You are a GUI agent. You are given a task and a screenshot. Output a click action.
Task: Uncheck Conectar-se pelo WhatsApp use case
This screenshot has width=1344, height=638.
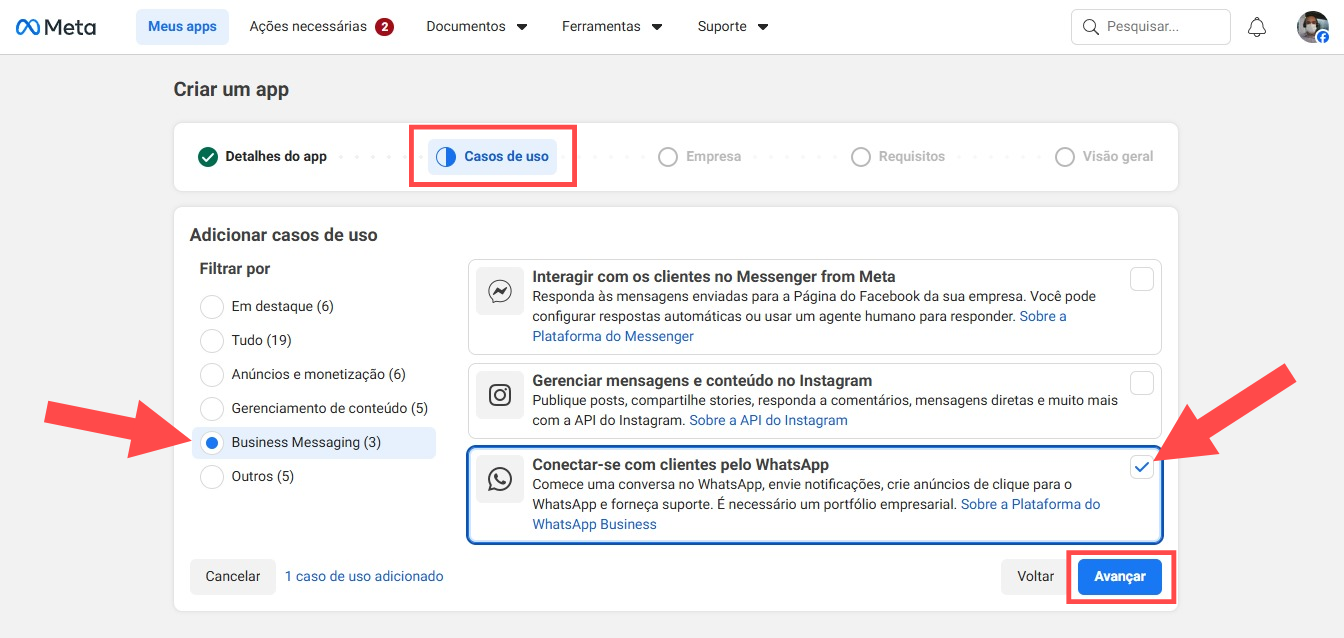(1142, 467)
